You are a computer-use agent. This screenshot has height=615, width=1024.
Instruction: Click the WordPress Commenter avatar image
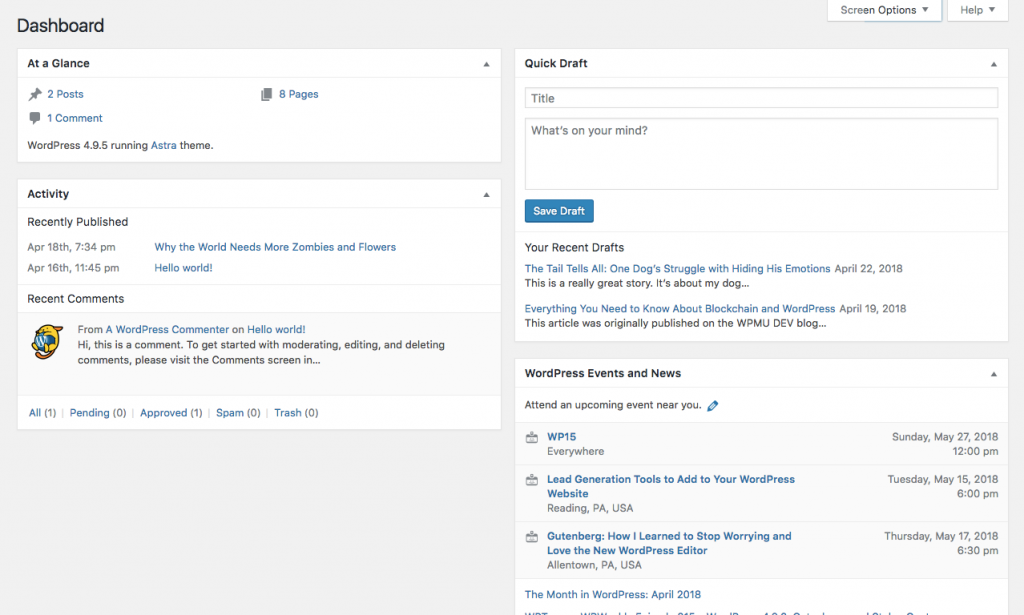pyautogui.click(x=47, y=342)
